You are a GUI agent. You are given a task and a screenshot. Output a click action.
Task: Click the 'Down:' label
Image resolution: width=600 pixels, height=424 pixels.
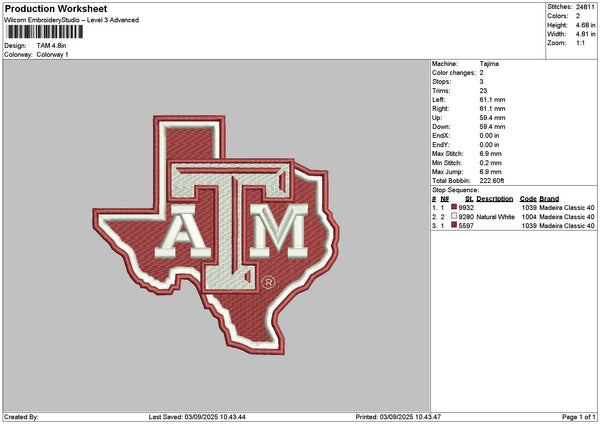pyautogui.click(x=441, y=127)
